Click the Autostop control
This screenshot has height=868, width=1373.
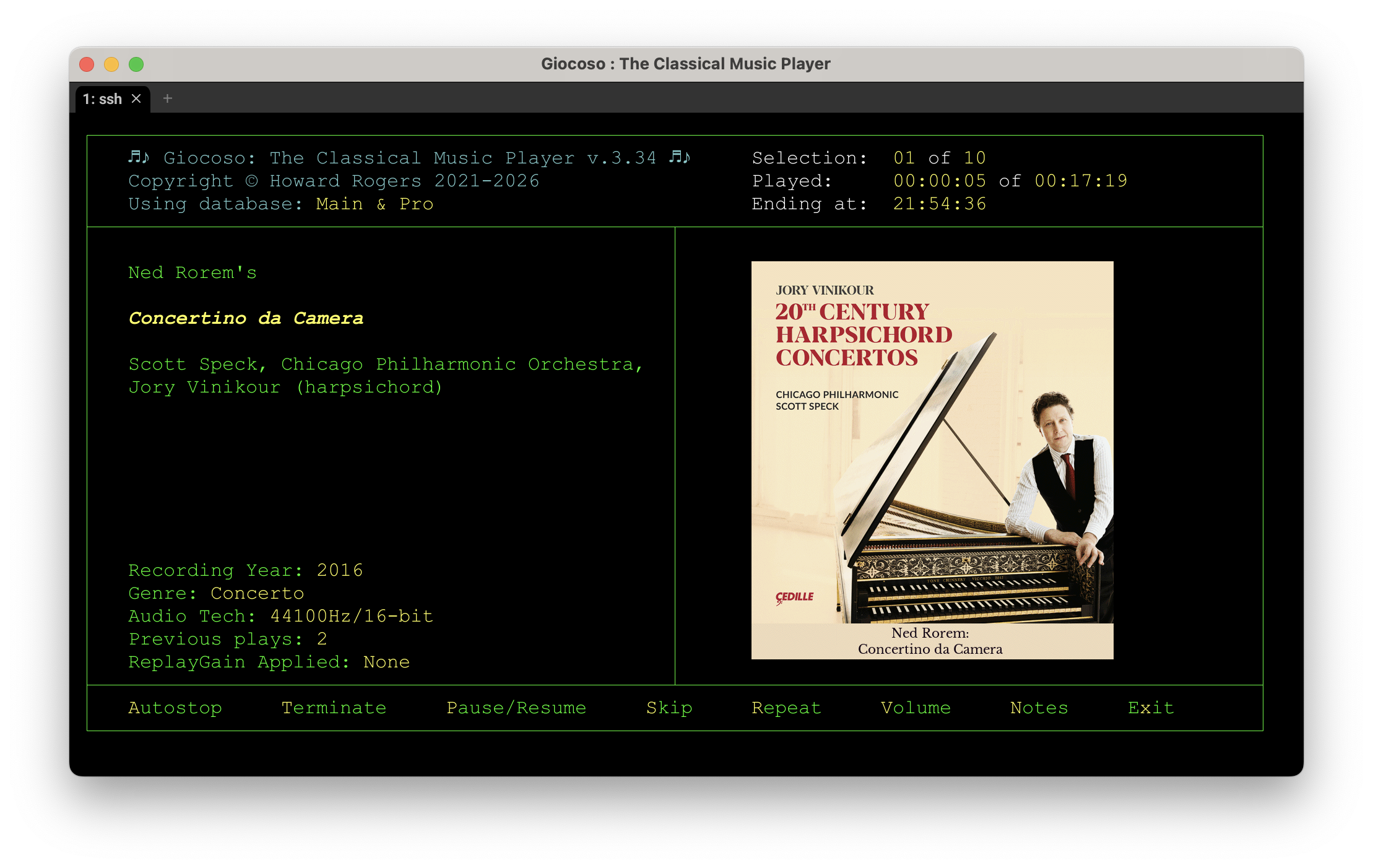175,708
